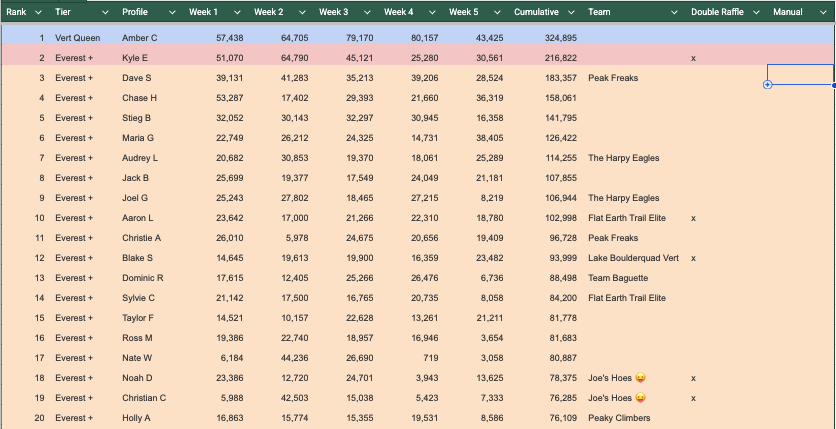Open the Rank column filter dropdown
The width and height of the screenshot is (836, 429).
[x=38, y=12]
